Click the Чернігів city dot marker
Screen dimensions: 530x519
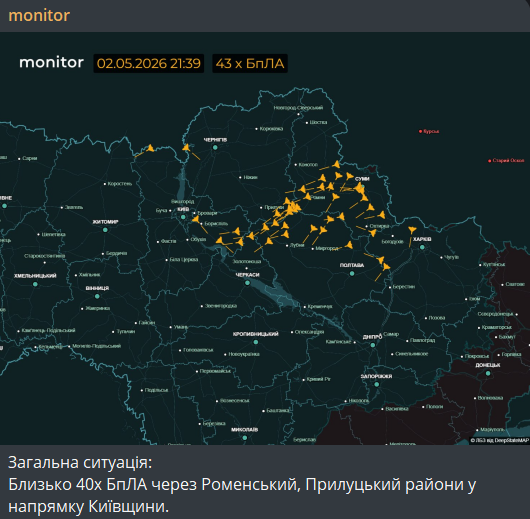(x=215, y=147)
